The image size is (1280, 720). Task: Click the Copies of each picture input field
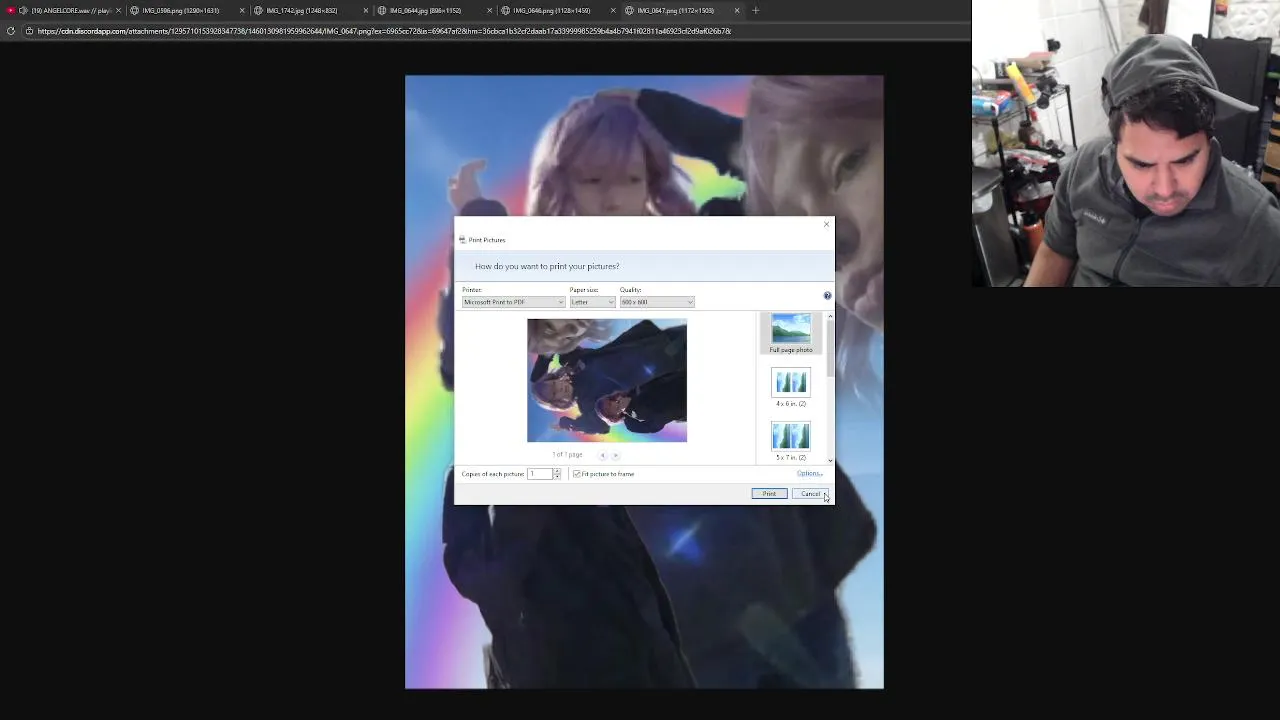coord(539,474)
